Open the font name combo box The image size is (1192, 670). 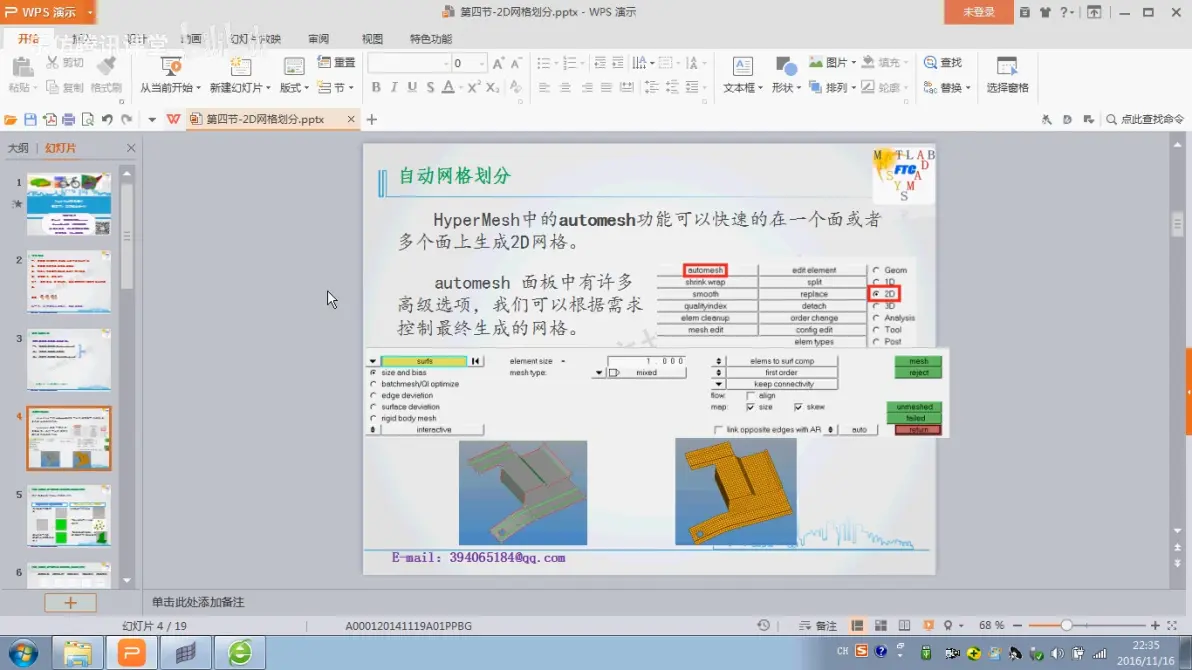407,63
